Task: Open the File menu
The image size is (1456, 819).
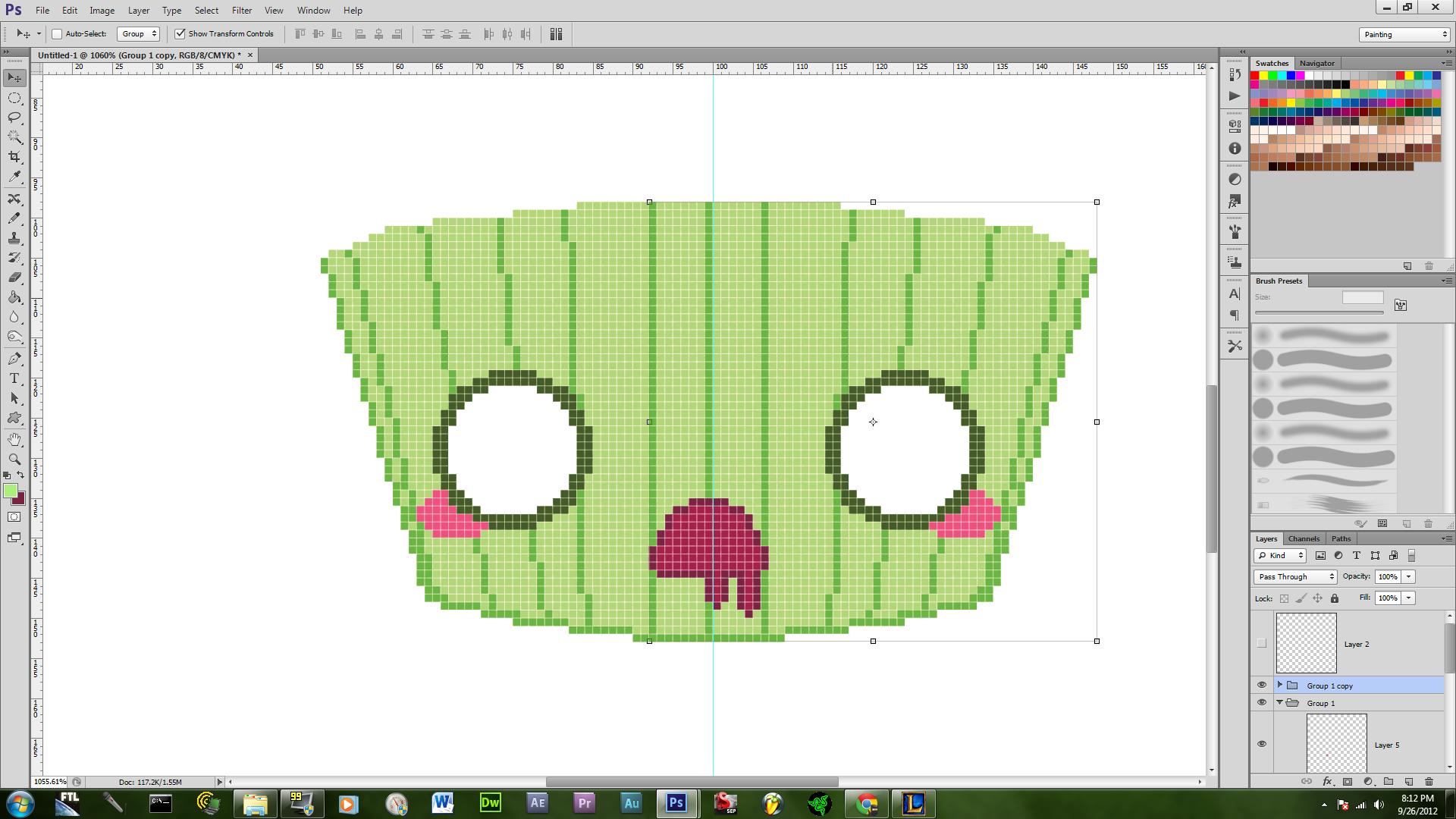Action: pos(42,11)
